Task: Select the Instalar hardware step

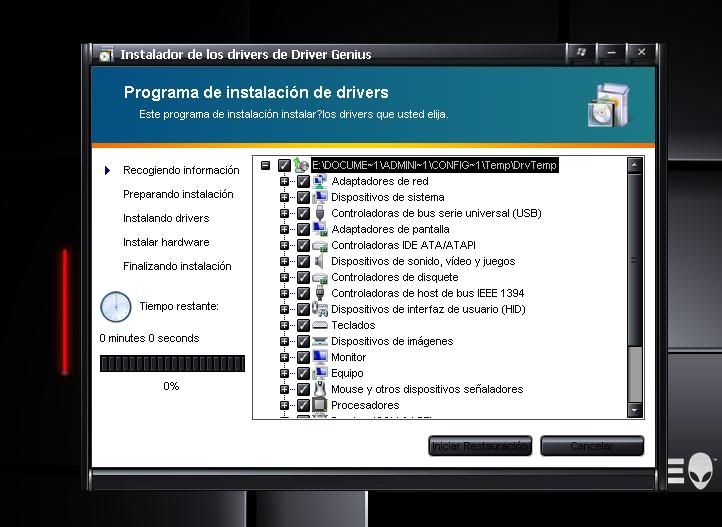Action: 166,242
